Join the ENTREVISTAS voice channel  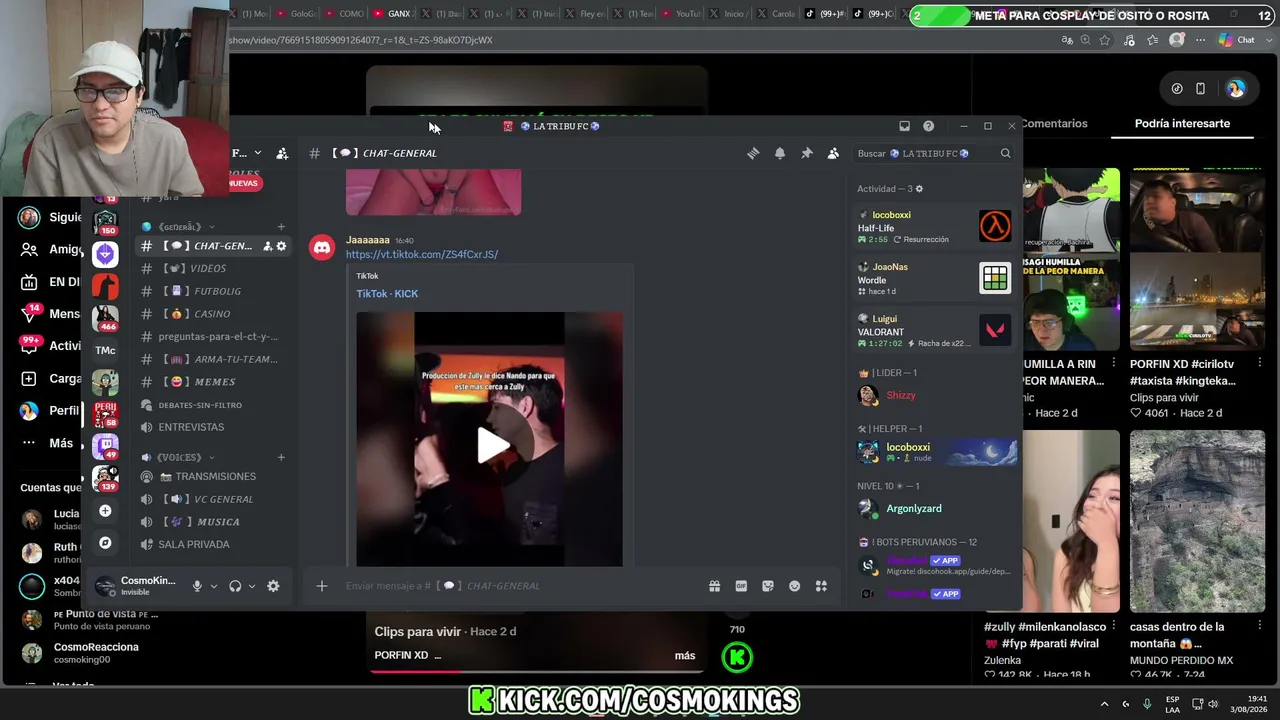212,427
